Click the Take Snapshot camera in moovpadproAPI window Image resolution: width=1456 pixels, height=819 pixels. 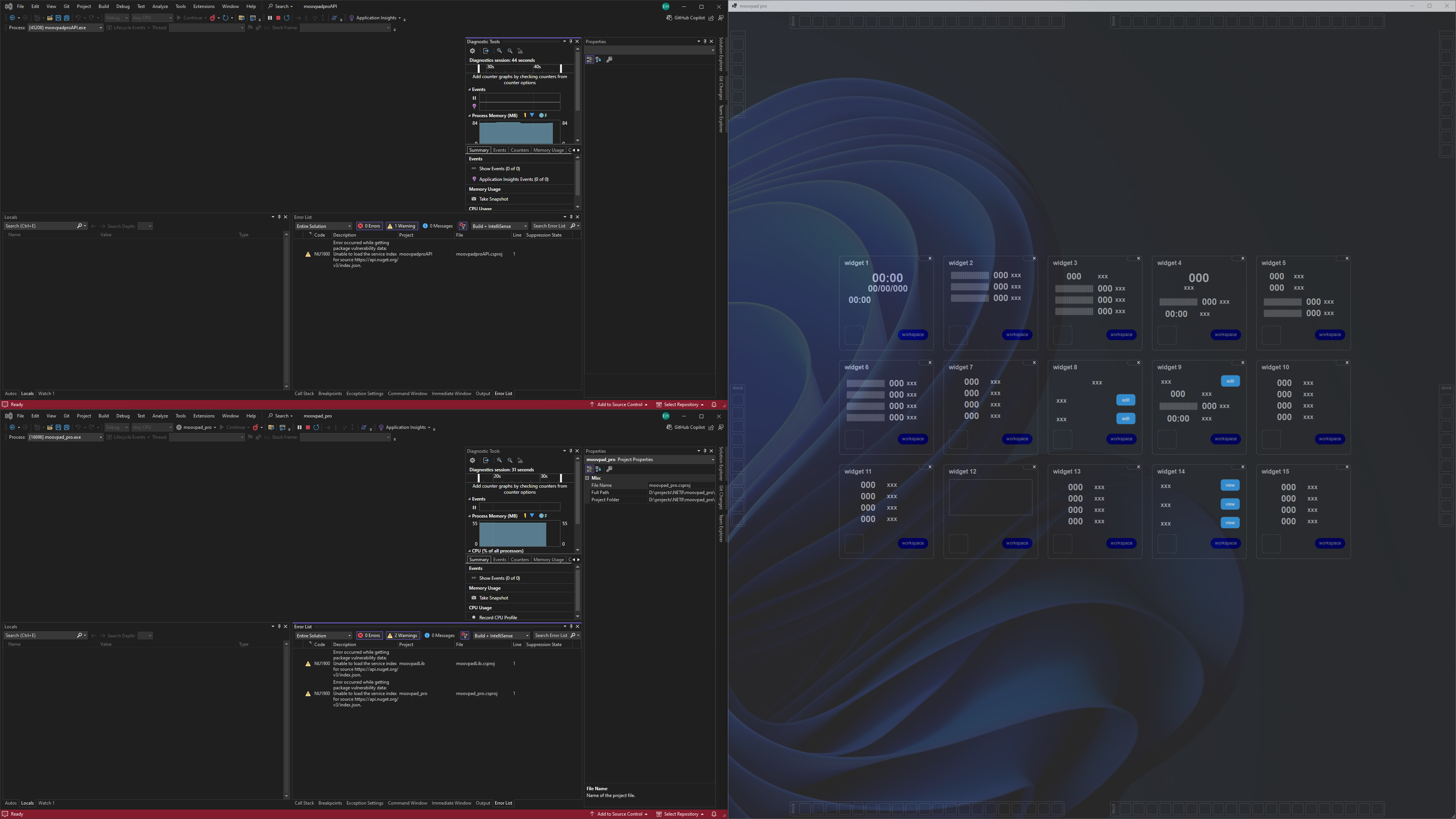474,199
